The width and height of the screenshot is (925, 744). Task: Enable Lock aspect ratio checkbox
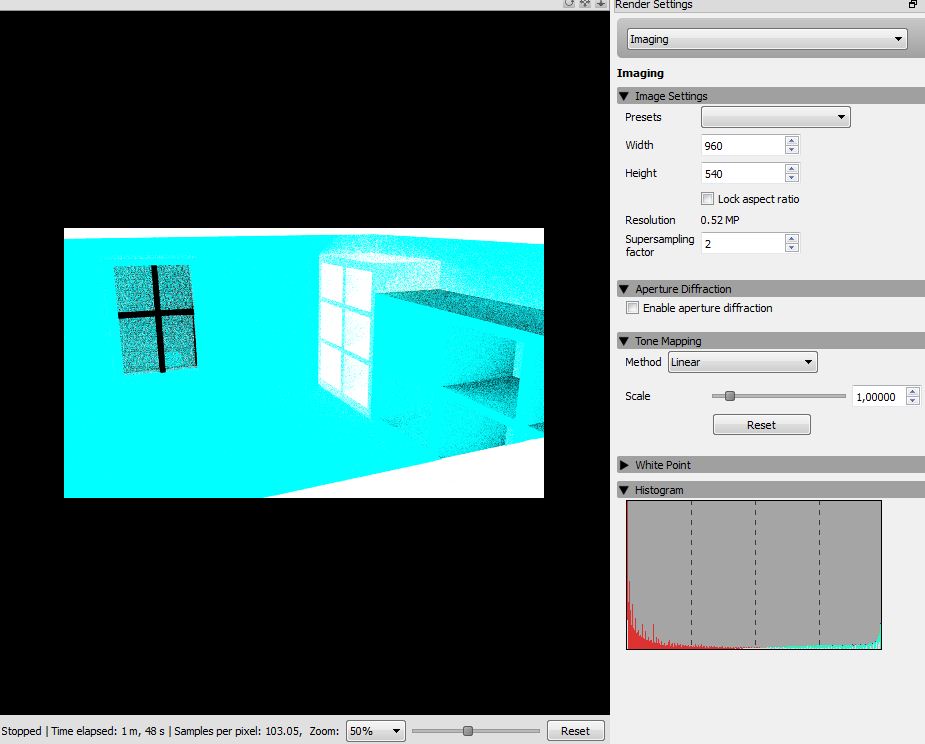coord(707,199)
